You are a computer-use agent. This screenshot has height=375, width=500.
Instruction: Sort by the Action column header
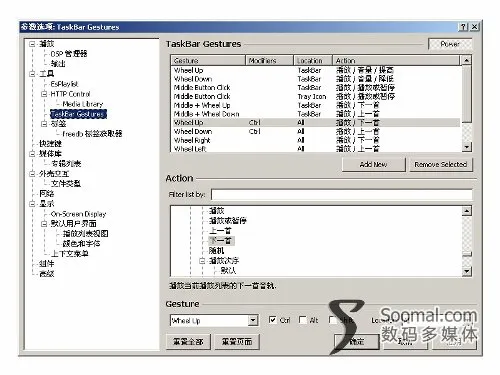[396, 61]
